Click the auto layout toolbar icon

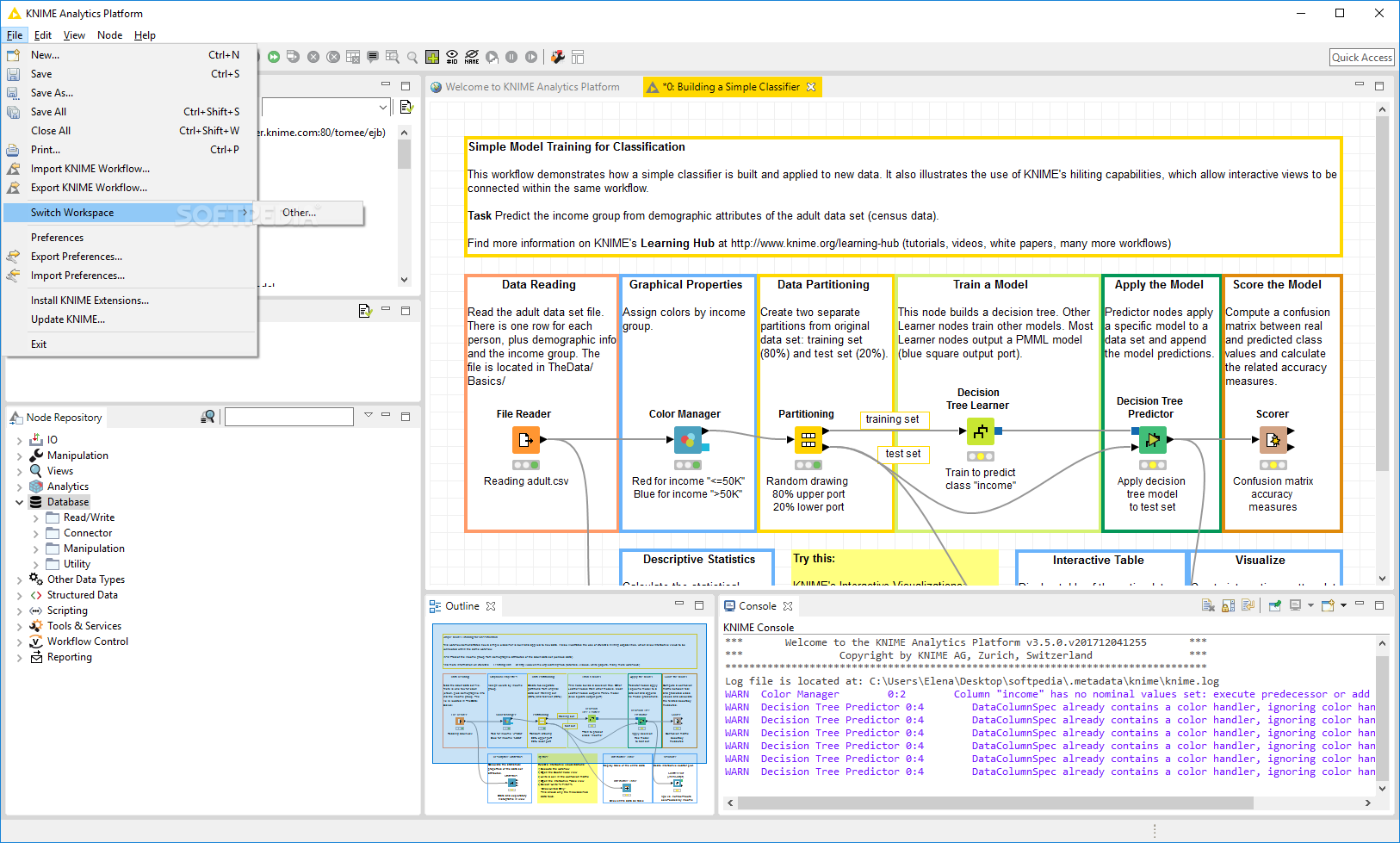578,57
